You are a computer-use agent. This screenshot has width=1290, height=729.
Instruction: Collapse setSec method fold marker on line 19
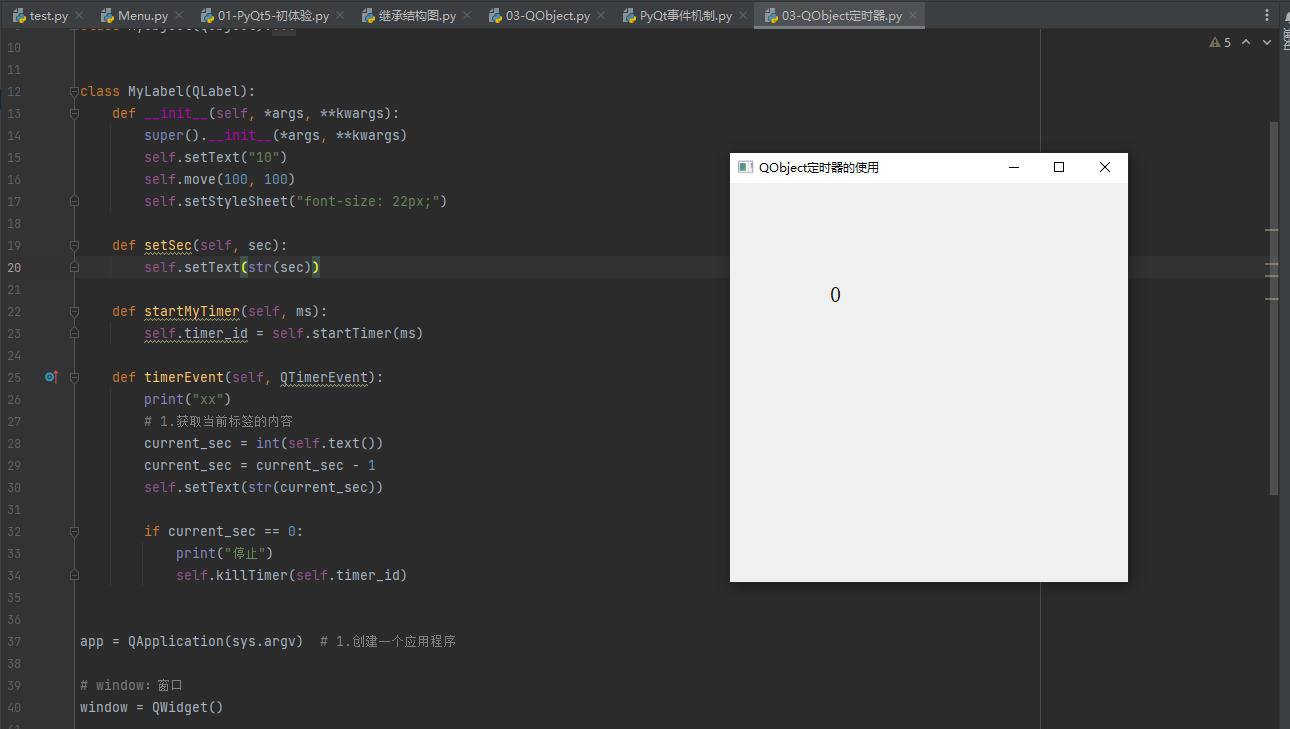click(74, 246)
